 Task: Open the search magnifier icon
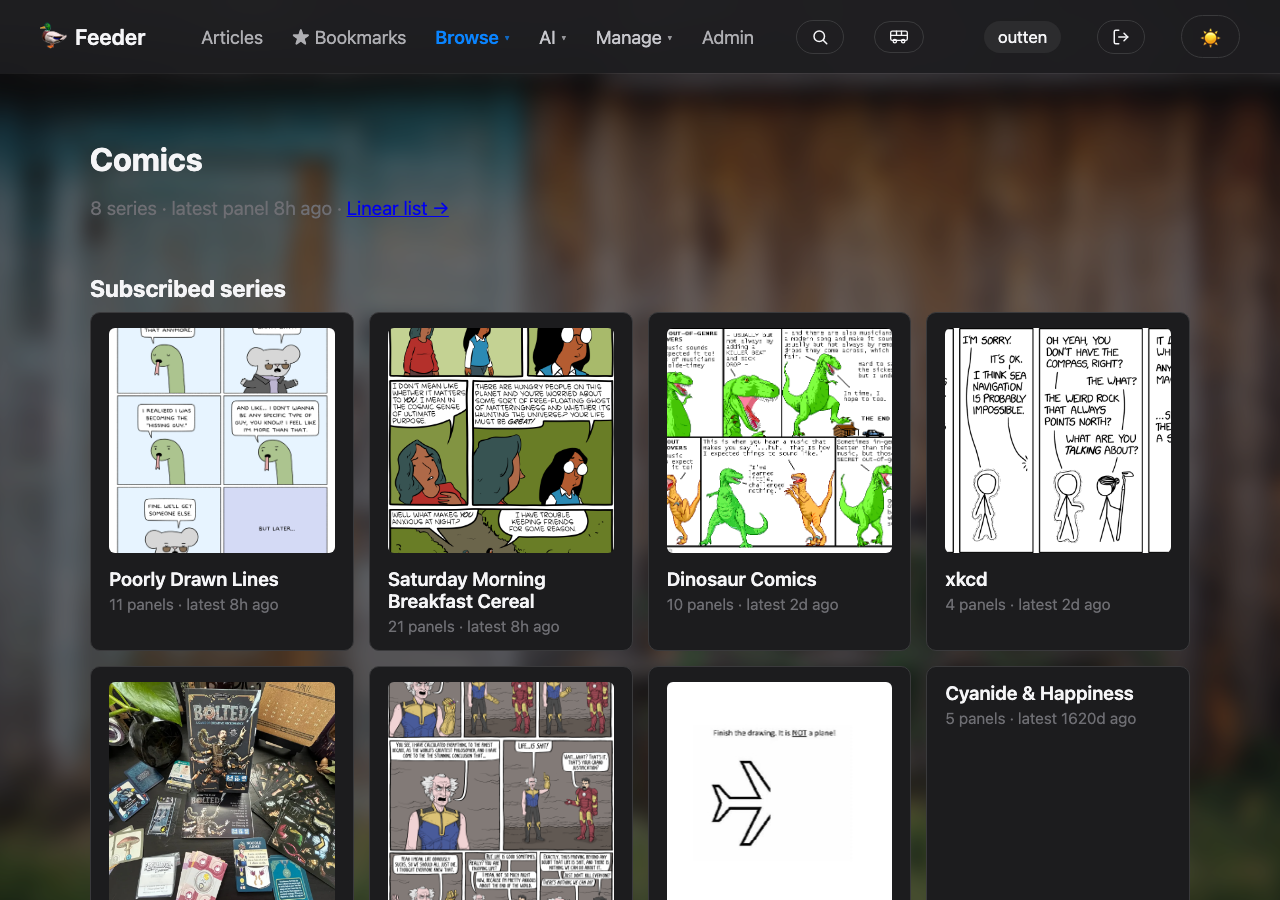pyautogui.click(x=820, y=37)
